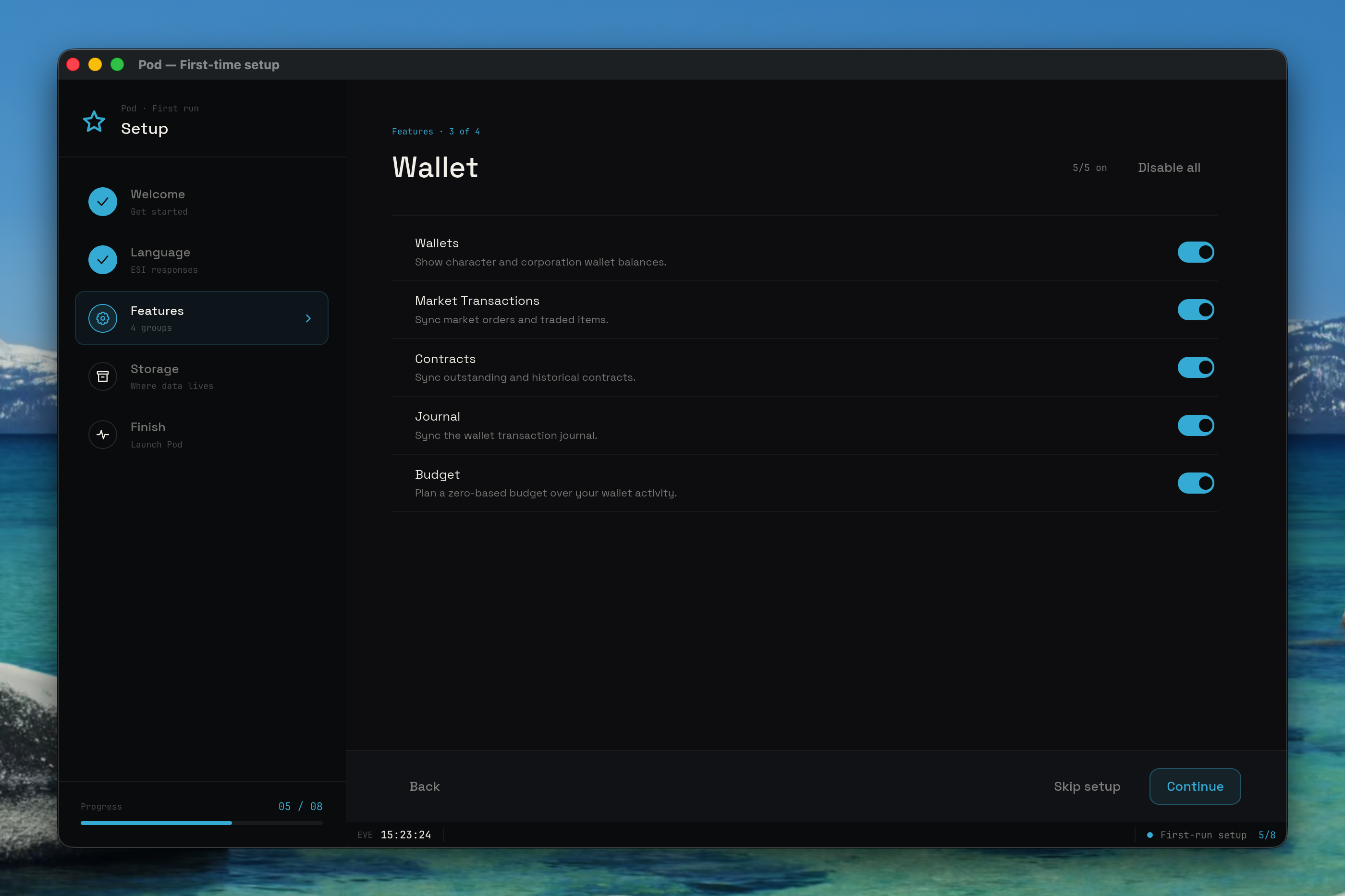Click the '05 / 08' progress count
Image resolution: width=1345 pixels, height=896 pixels.
[x=300, y=806]
